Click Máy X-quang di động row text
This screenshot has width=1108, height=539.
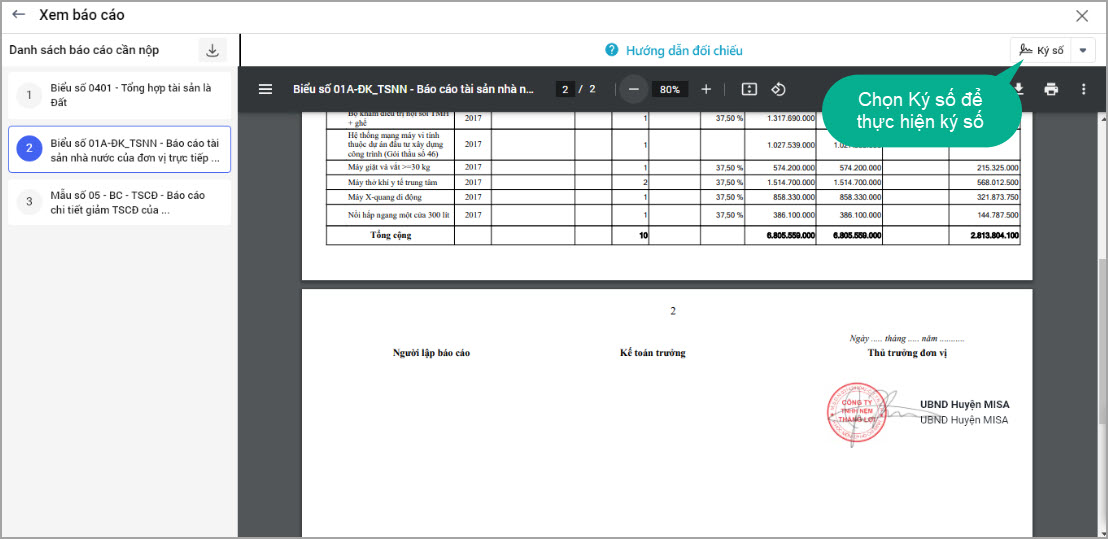[x=384, y=196]
